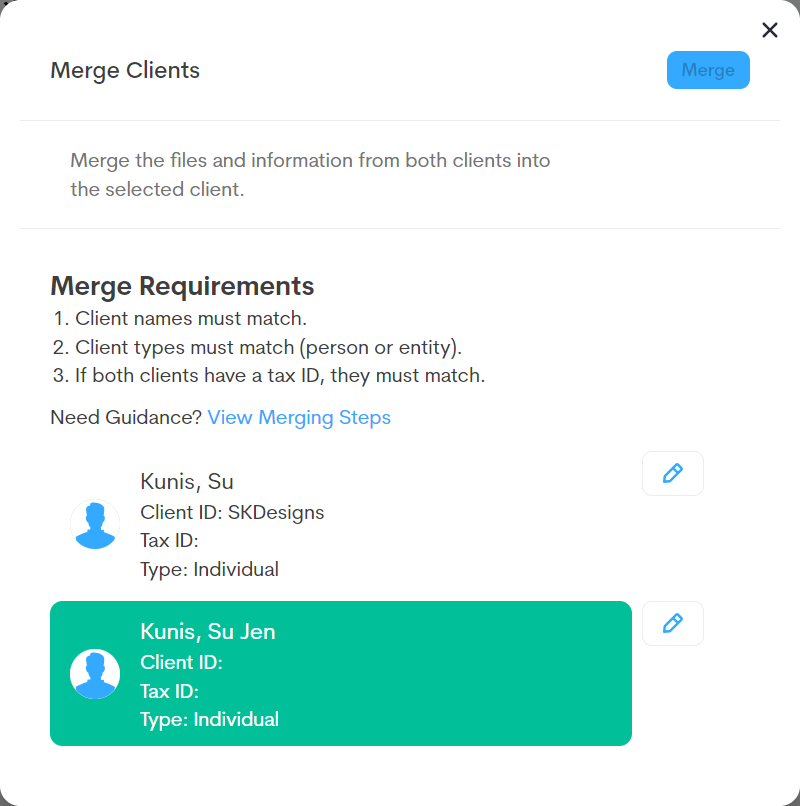Click the 'Merge Clients' dialog title

[125, 70]
